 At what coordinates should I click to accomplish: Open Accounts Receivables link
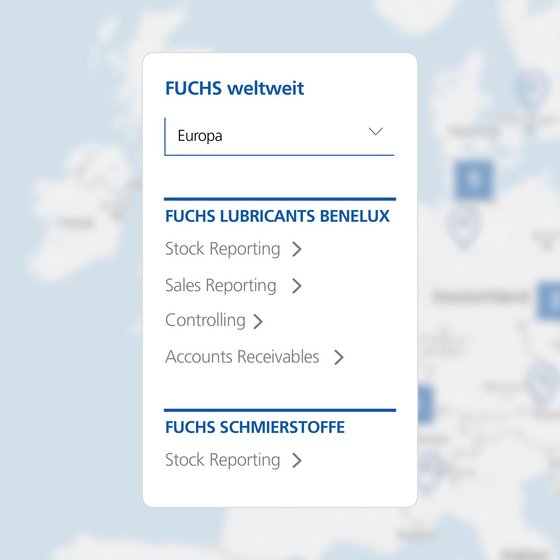coord(242,357)
